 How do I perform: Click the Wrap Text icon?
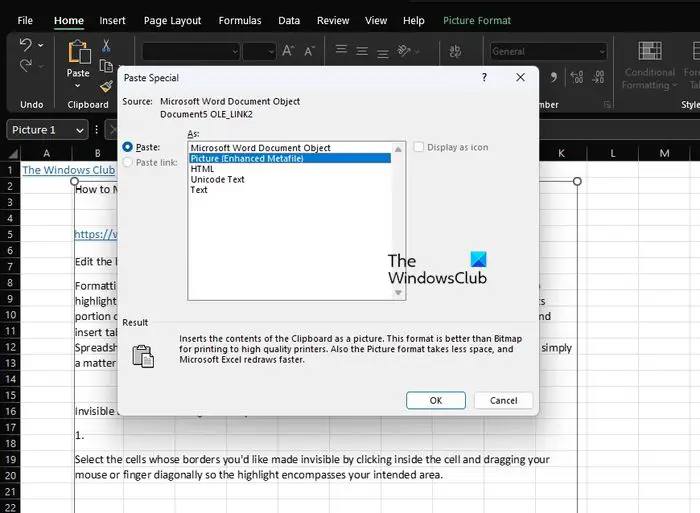tap(455, 51)
